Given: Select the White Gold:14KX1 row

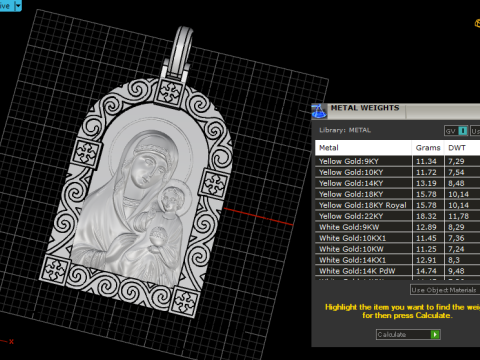Looking at the screenshot, I should pos(398,260).
